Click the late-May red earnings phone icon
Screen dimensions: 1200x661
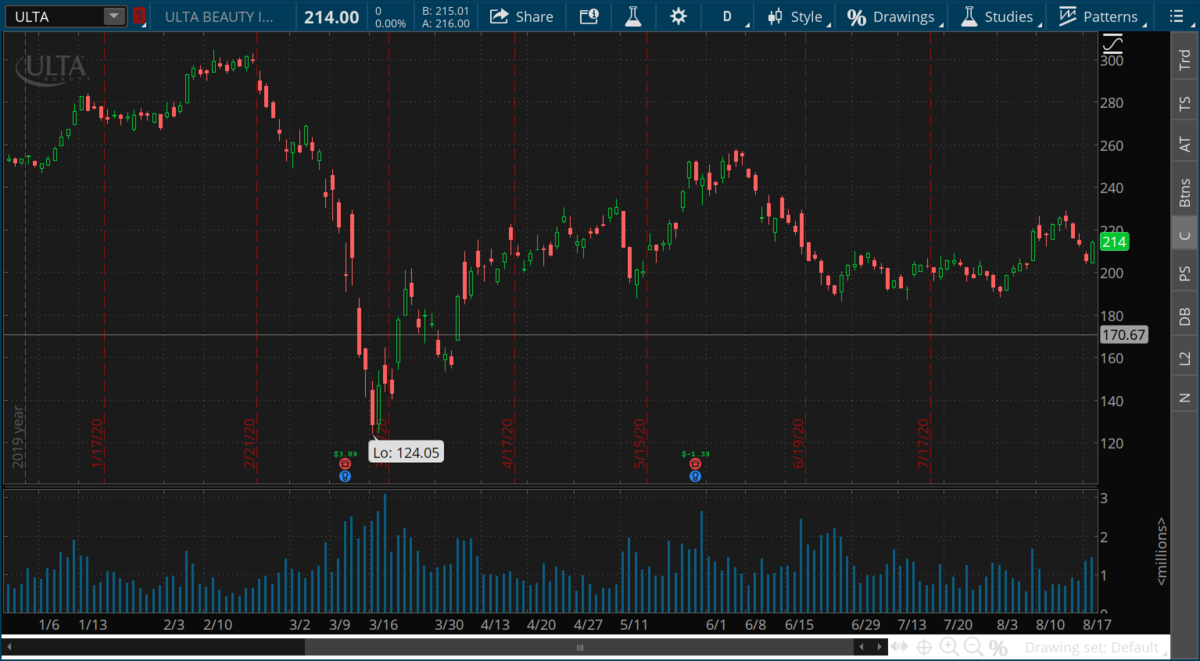694,465
